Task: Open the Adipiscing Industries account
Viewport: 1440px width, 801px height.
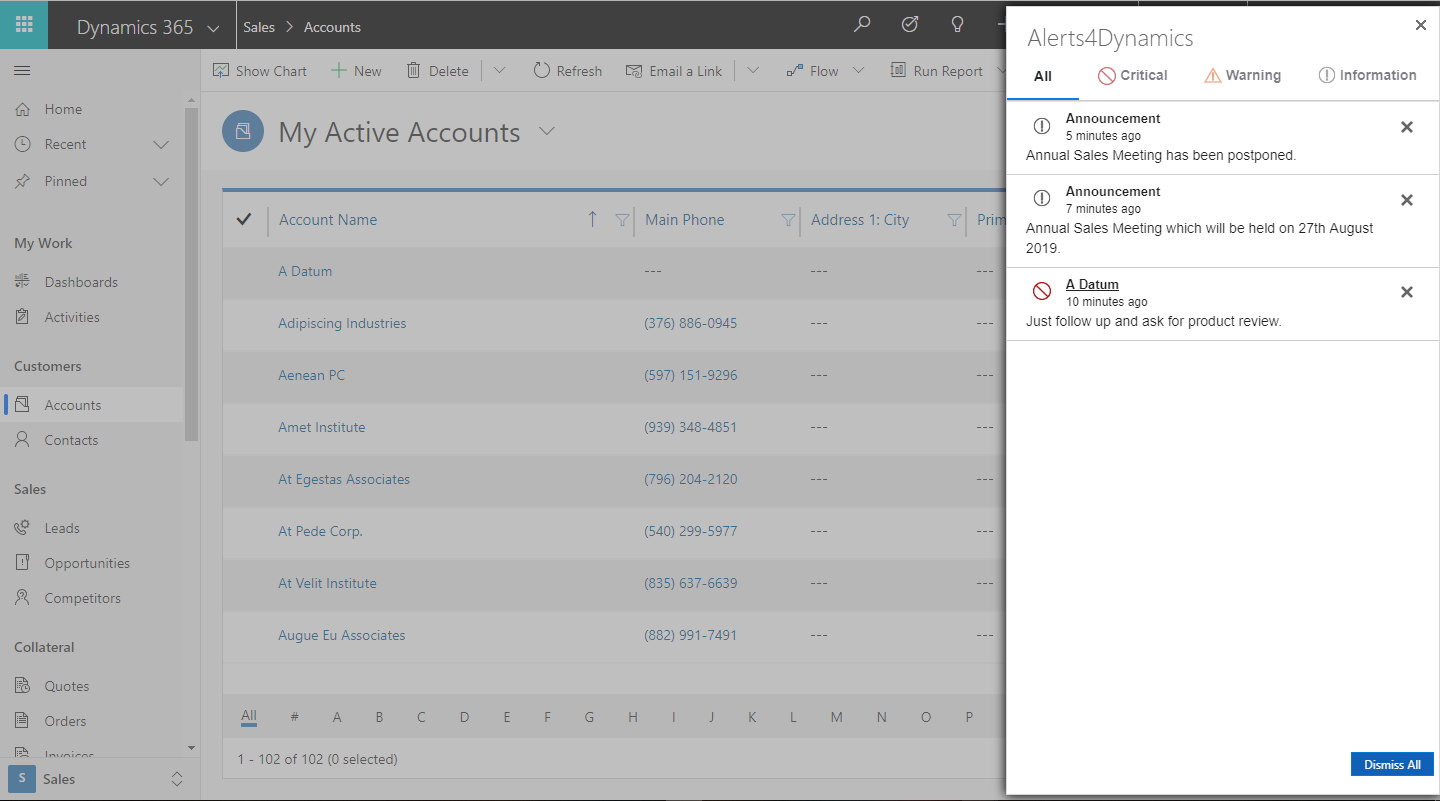Action: [x=342, y=323]
